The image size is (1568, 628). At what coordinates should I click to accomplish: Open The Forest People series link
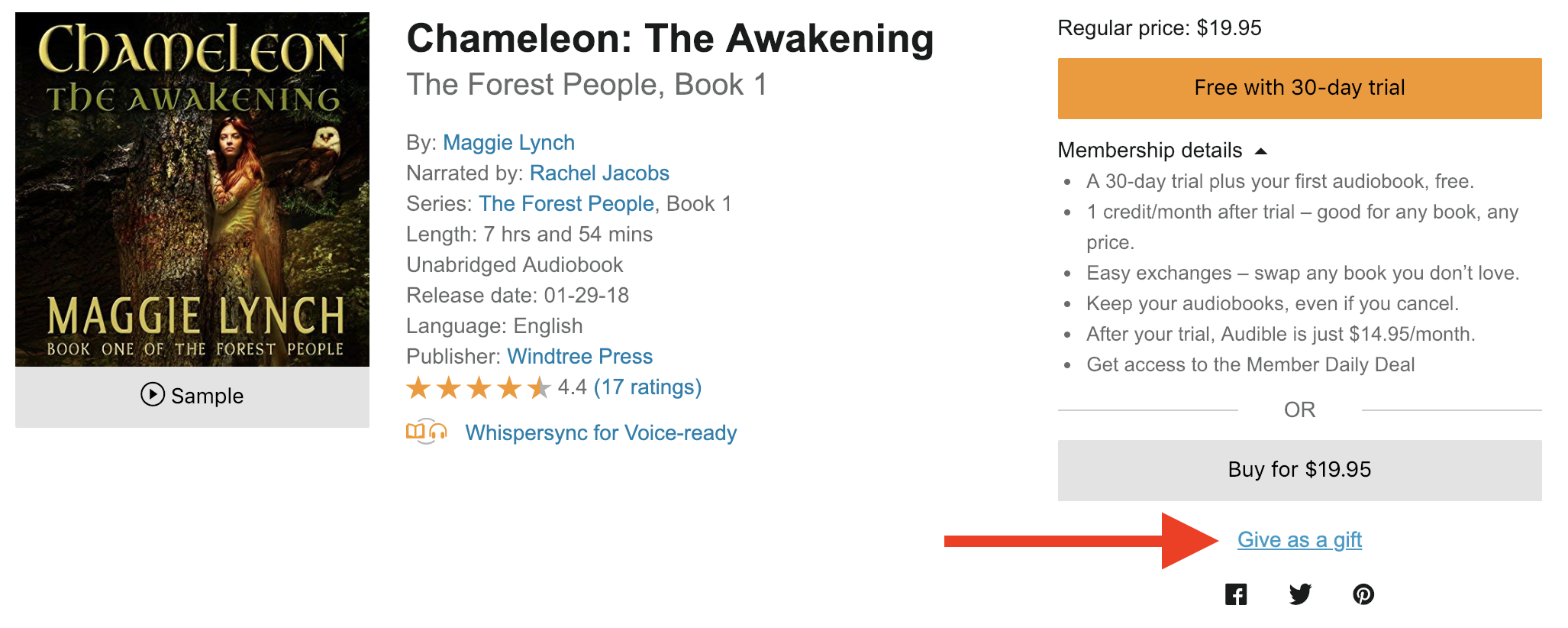(566, 204)
